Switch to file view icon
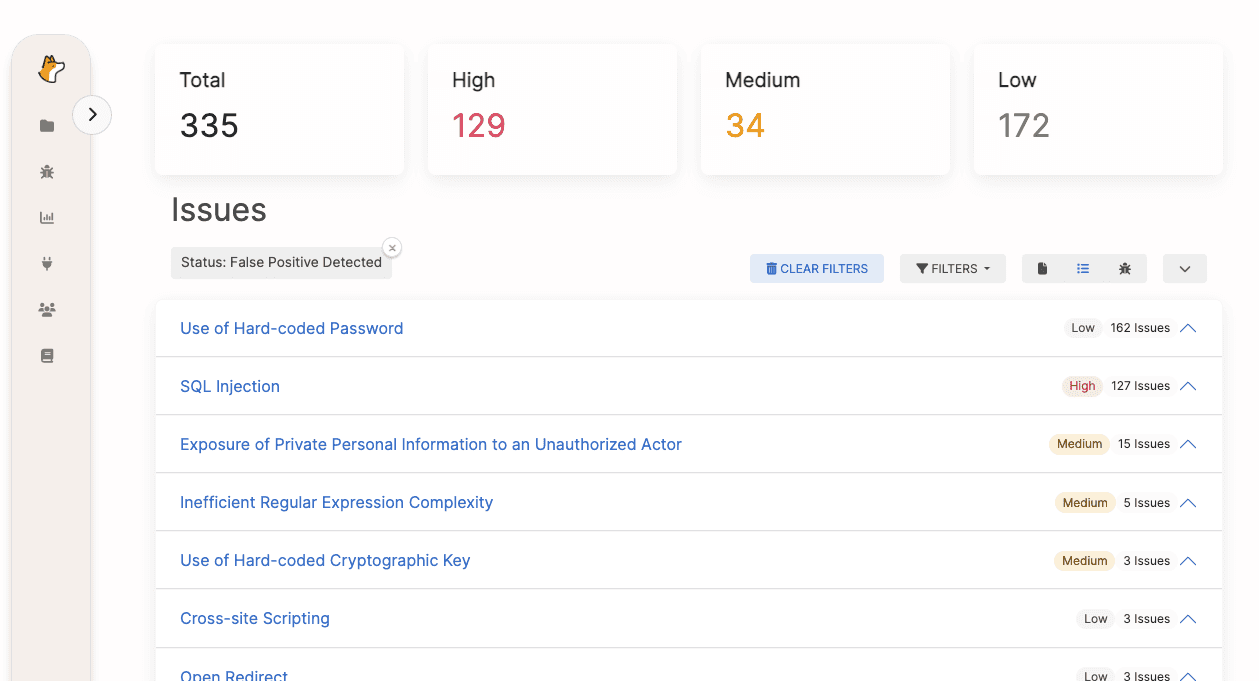 [x=1042, y=269]
